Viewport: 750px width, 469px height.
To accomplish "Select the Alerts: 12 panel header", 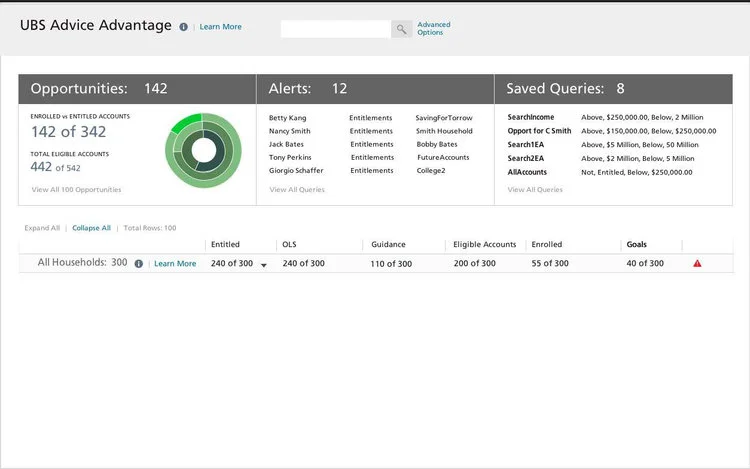I will (375, 89).
